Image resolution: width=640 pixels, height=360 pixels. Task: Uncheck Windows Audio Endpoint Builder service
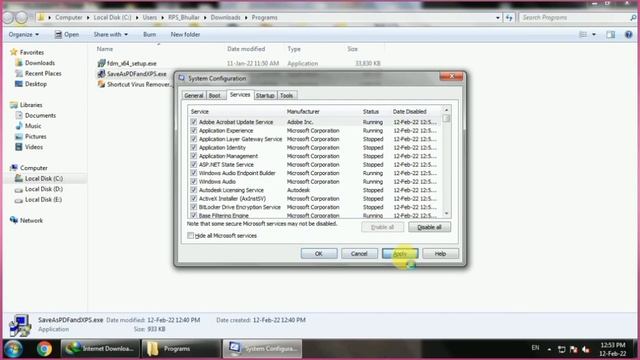point(193,173)
